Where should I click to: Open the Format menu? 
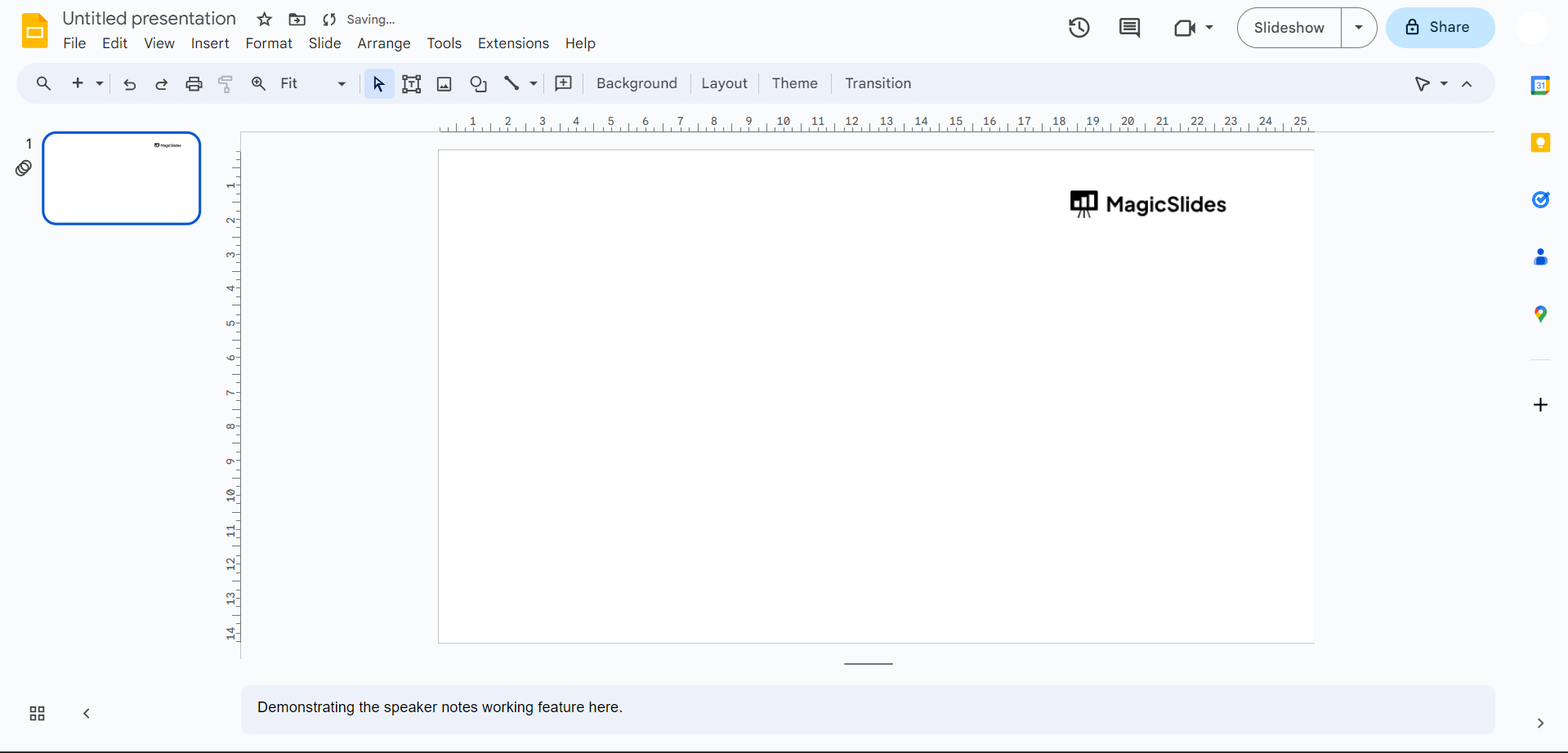click(x=269, y=43)
